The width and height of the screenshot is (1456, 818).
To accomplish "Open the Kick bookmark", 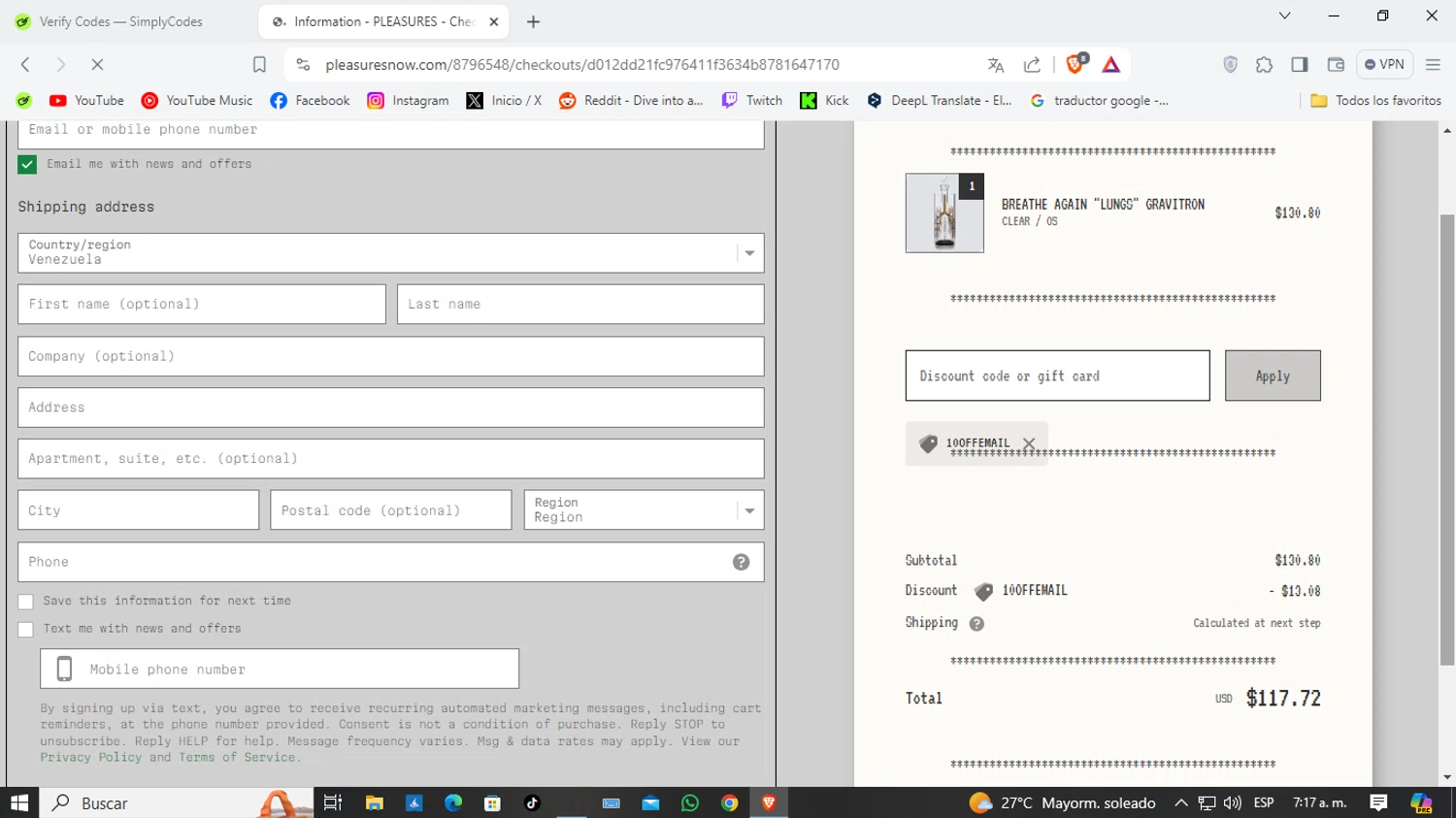I will coord(824,101).
